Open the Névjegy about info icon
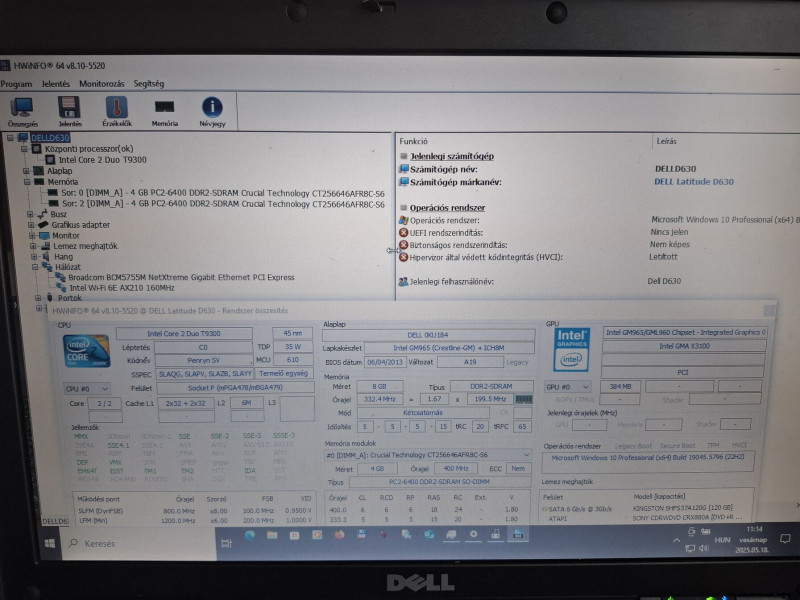The width and height of the screenshot is (800, 600). click(x=212, y=111)
